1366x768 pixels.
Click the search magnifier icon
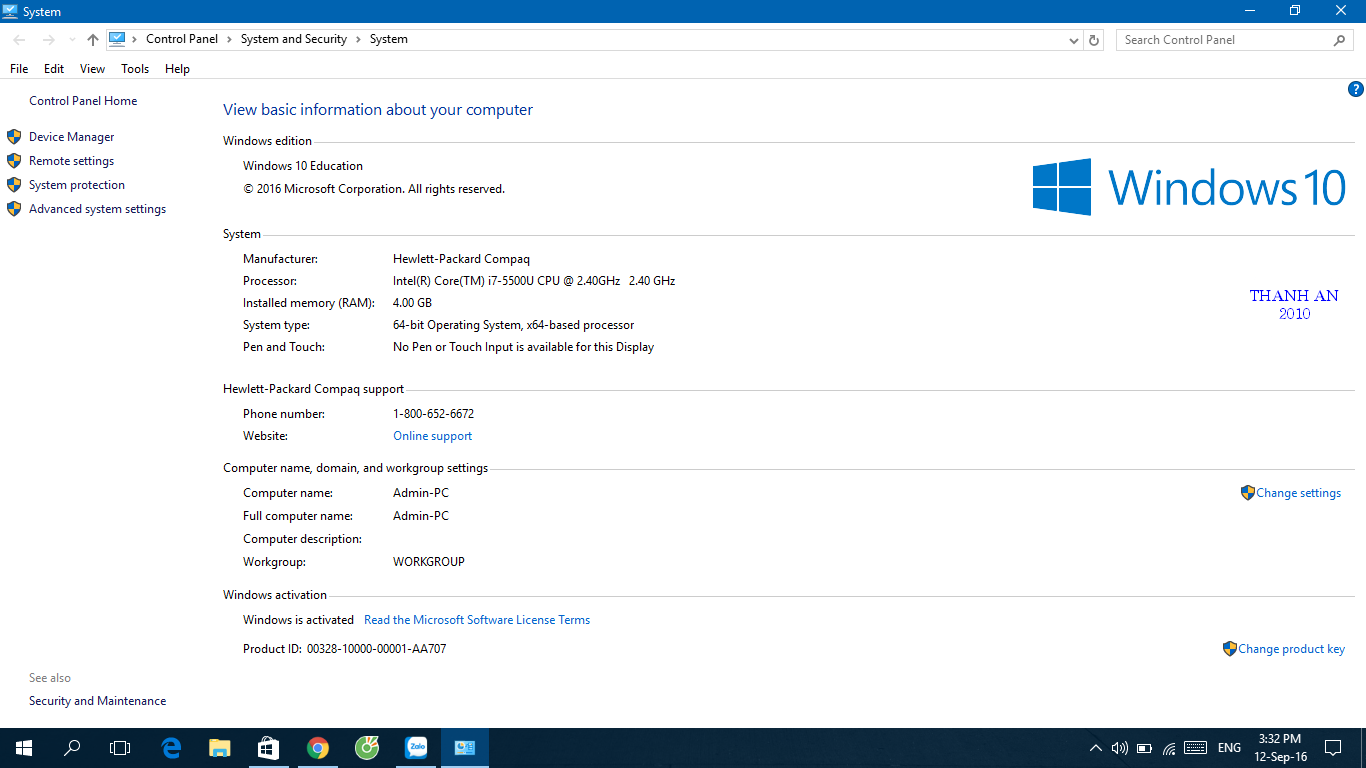1340,40
